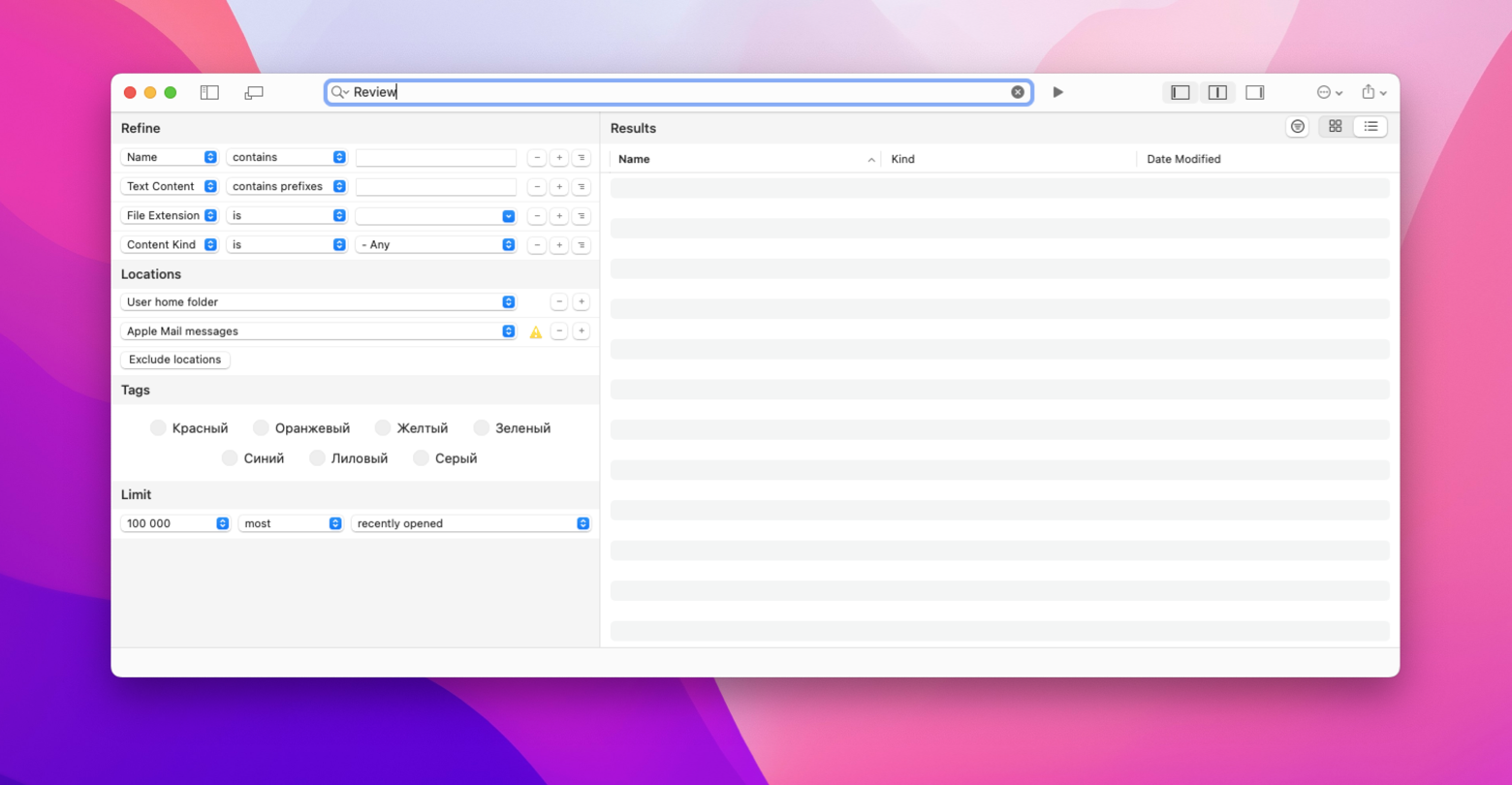This screenshot has height=785, width=1512.
Task: Change File Extension 'is' operator
Action: tap(286, 215)
